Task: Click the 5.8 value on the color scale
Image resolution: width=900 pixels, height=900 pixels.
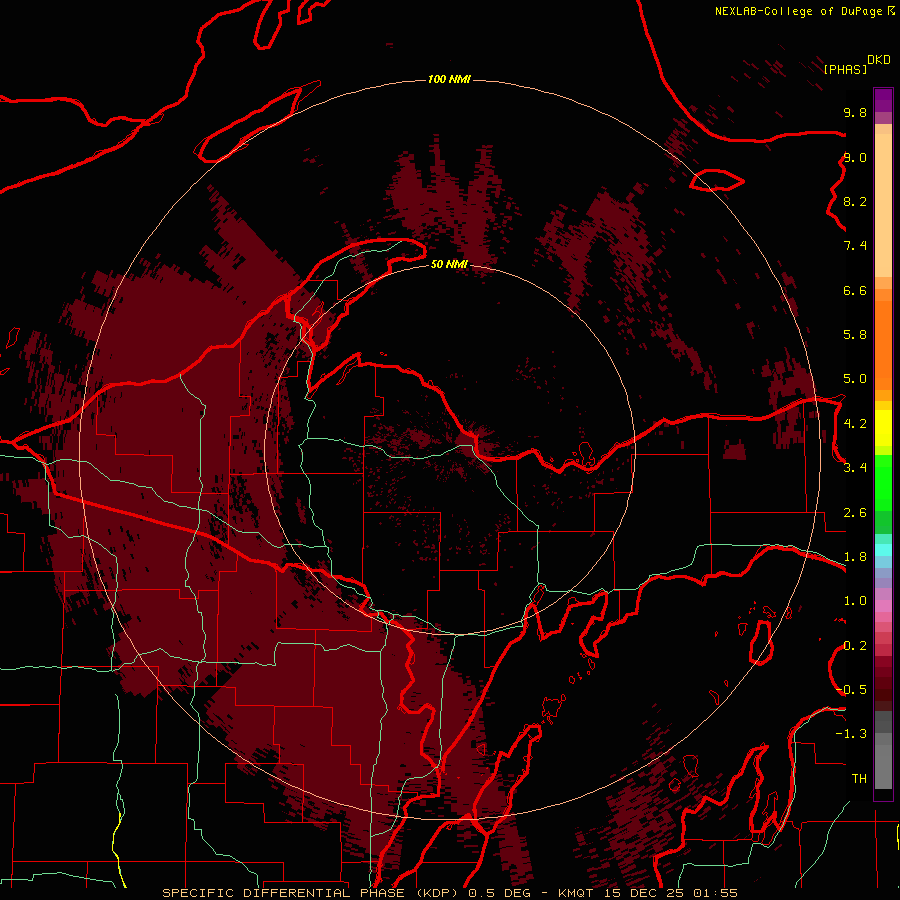Action: click(x=855, y=335)
